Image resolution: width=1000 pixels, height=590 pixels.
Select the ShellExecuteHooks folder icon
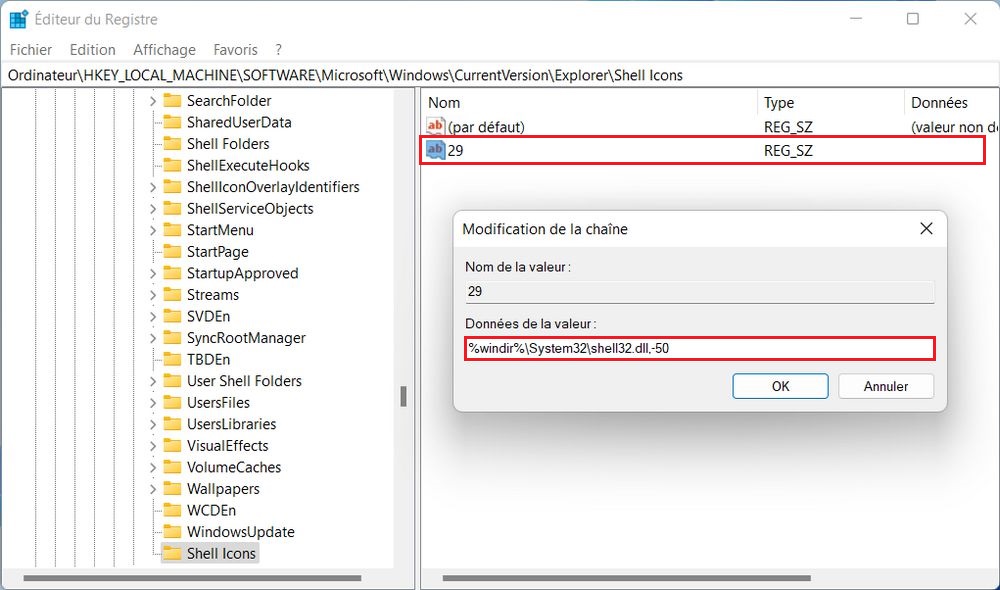click(172, 165)
